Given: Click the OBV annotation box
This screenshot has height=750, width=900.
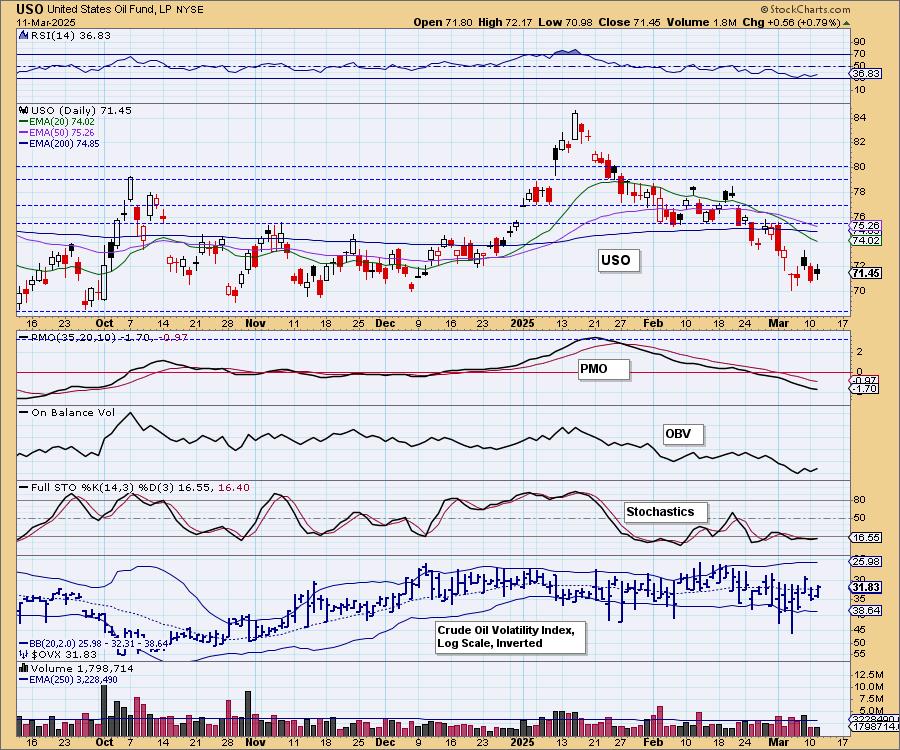Looking at the screenshot, I should (x=683, y=434).
